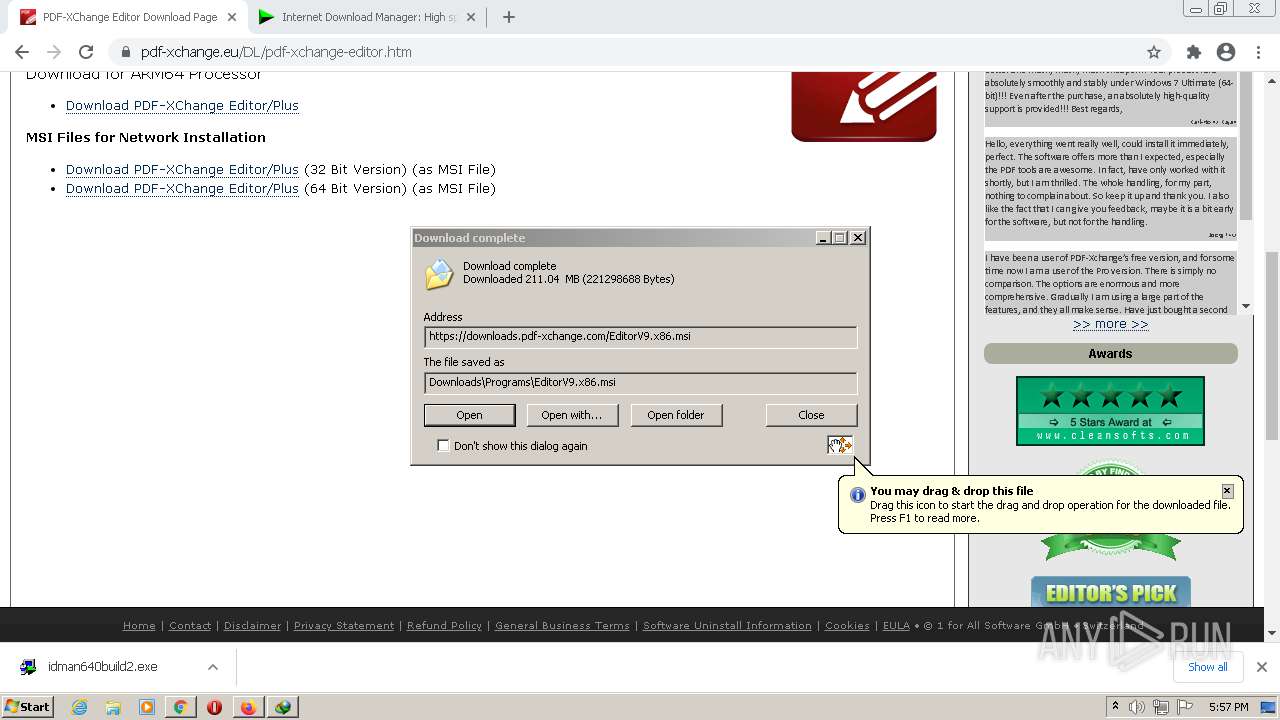Click the info icon in the tooltip balloon
Viewport: 1280px width, 720px height.
[857, 495]
